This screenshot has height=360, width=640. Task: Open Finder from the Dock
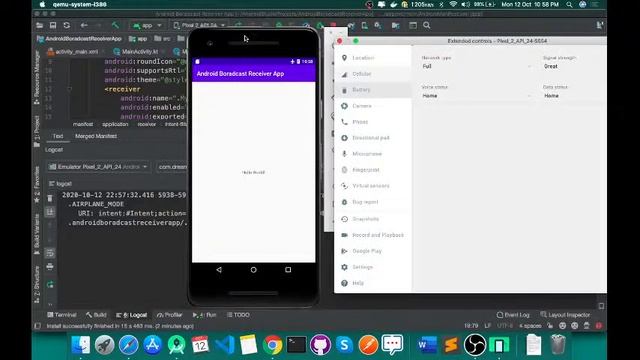(x=81, y=345)
